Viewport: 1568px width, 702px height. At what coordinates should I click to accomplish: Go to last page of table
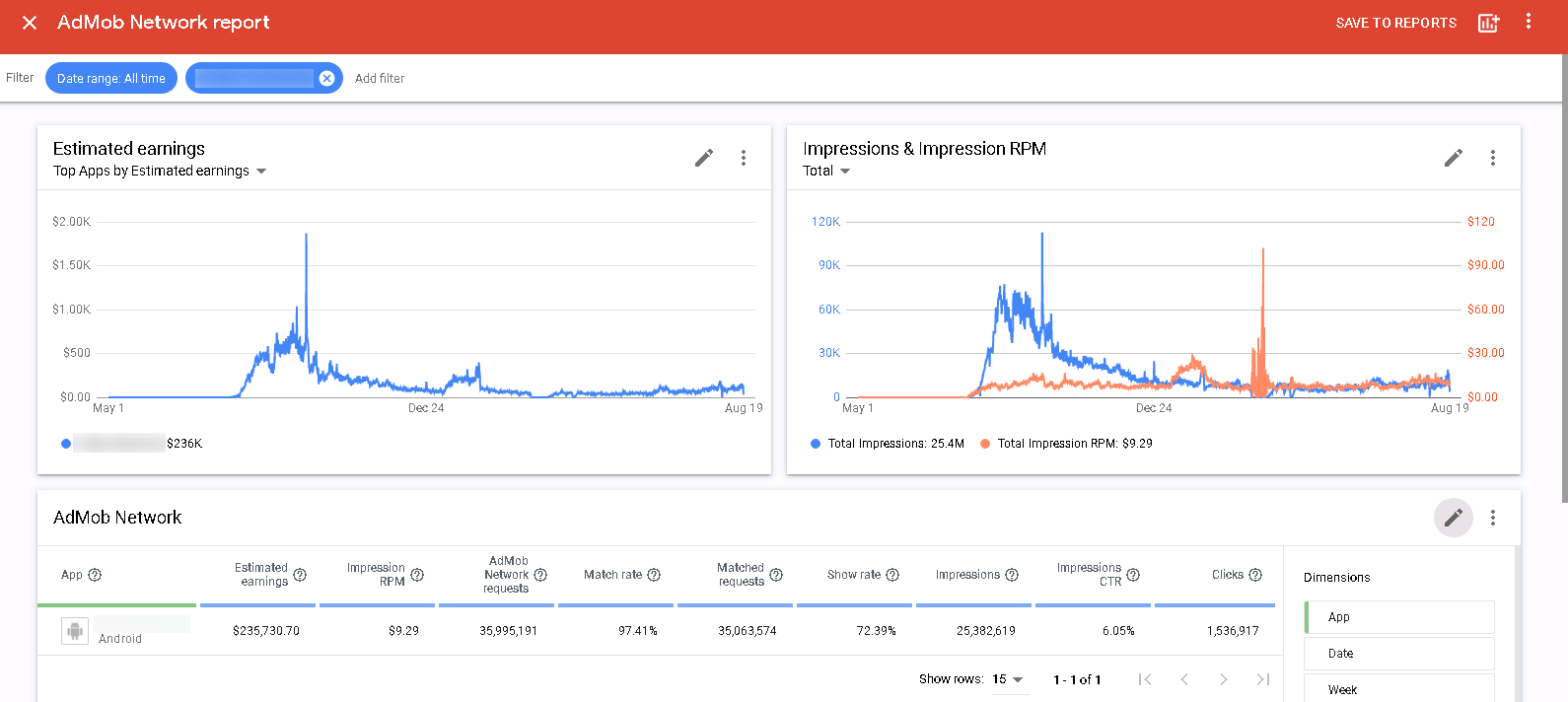point(1262,679)
